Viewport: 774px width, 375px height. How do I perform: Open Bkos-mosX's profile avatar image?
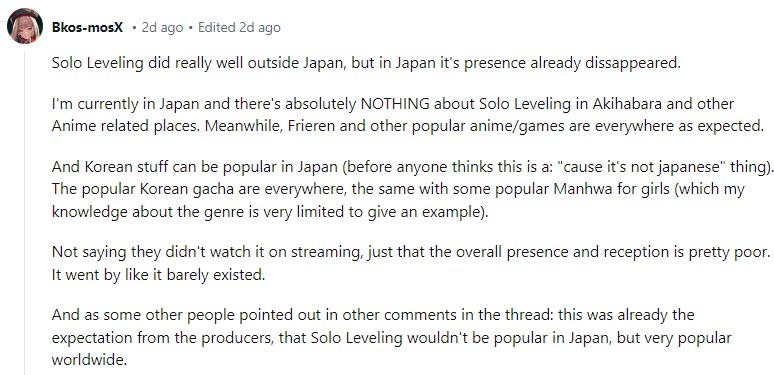(25, 26)
